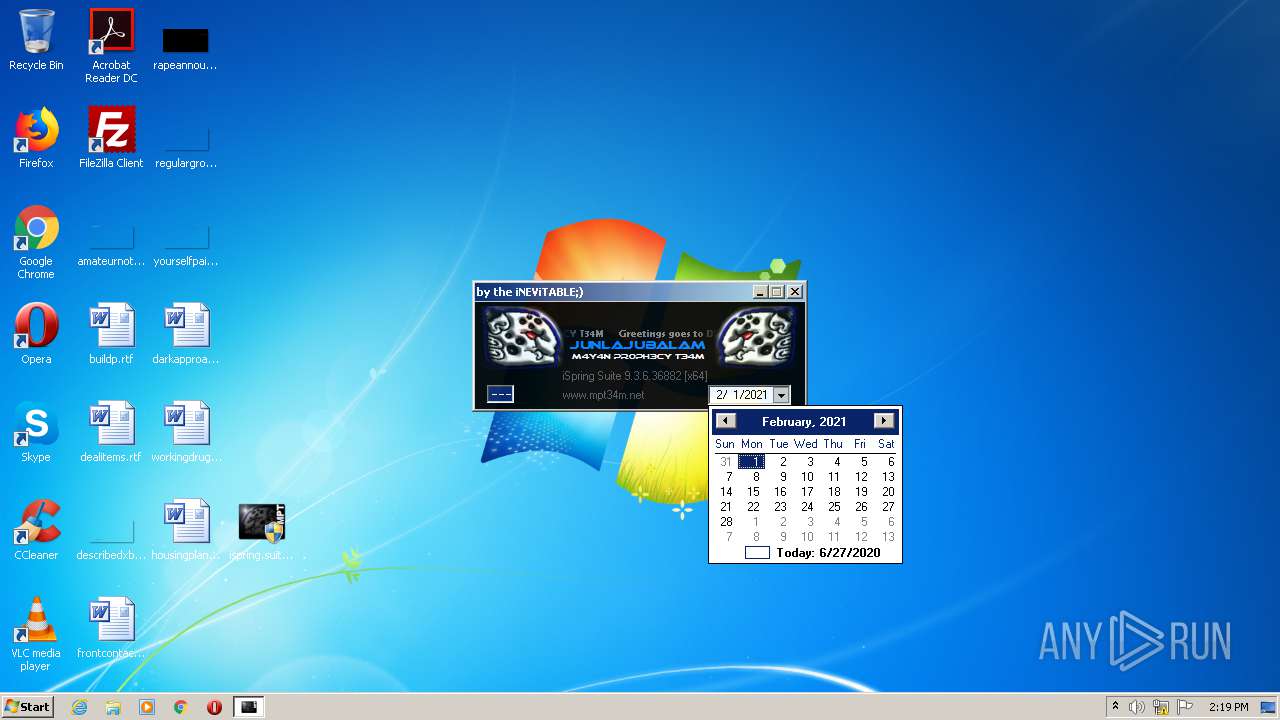Image resolution: width=1280 pixels, height=720 pixels.
Task: Click the 2:19 PM clock
Action: click(1228, 707)
